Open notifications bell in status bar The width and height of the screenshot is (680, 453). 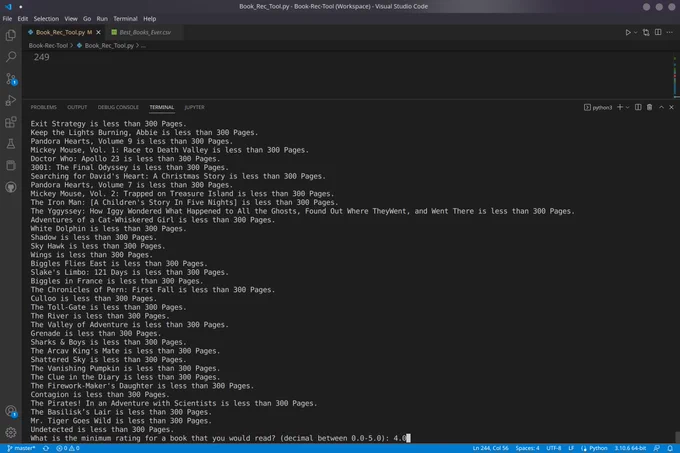670,448
